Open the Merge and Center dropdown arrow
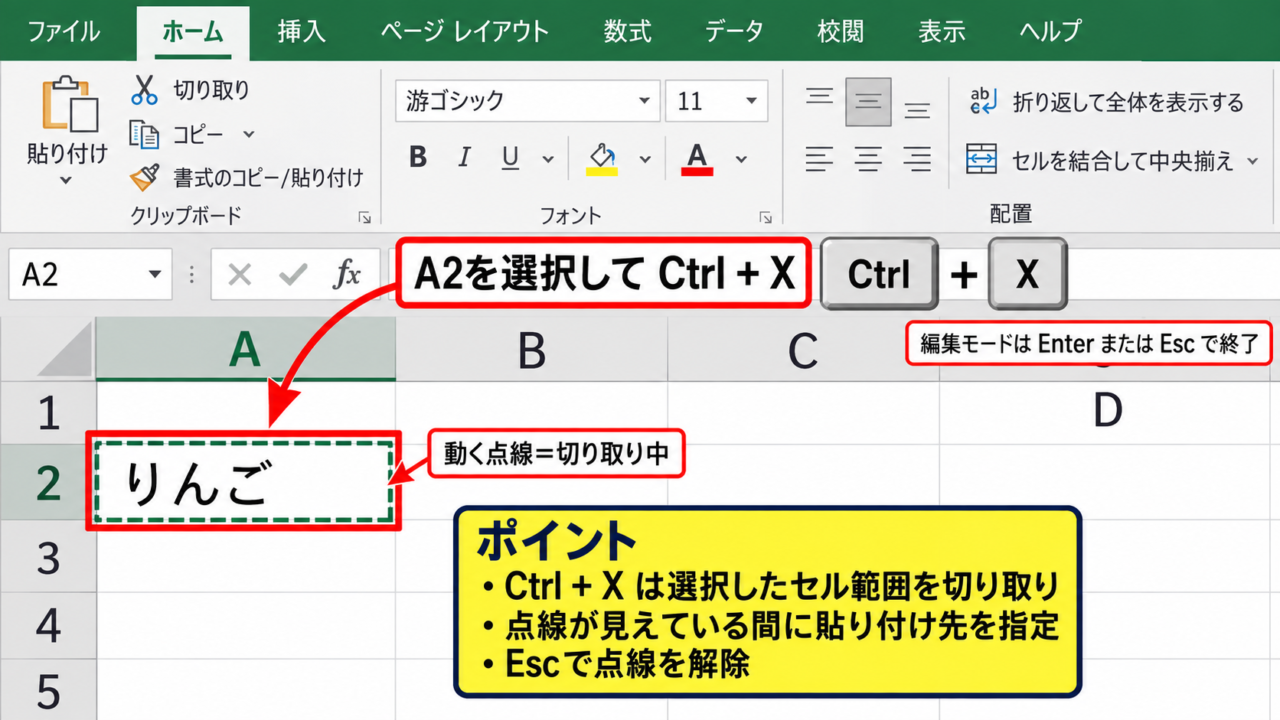The image size is (1280, 720). 1253,160
